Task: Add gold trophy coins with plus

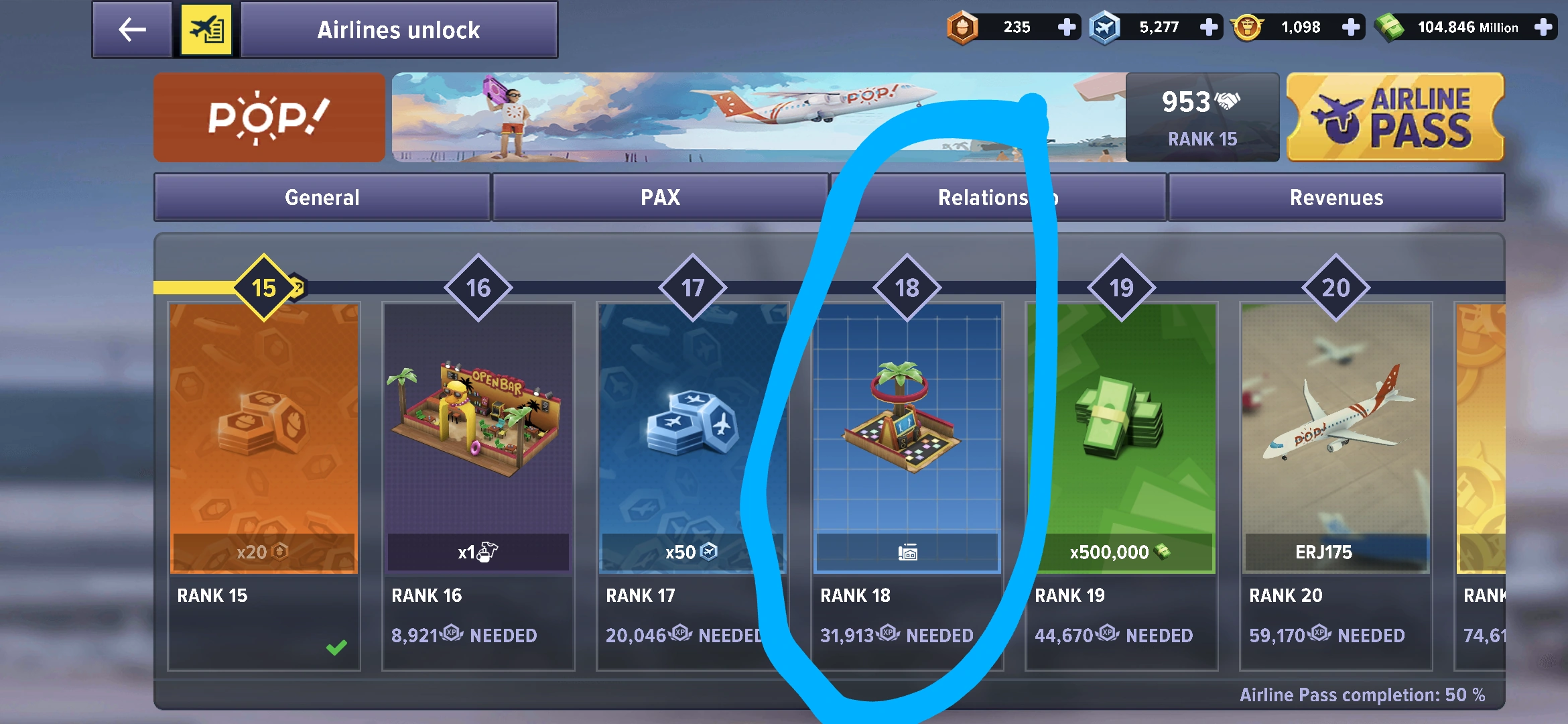Action: (1352, 27)
